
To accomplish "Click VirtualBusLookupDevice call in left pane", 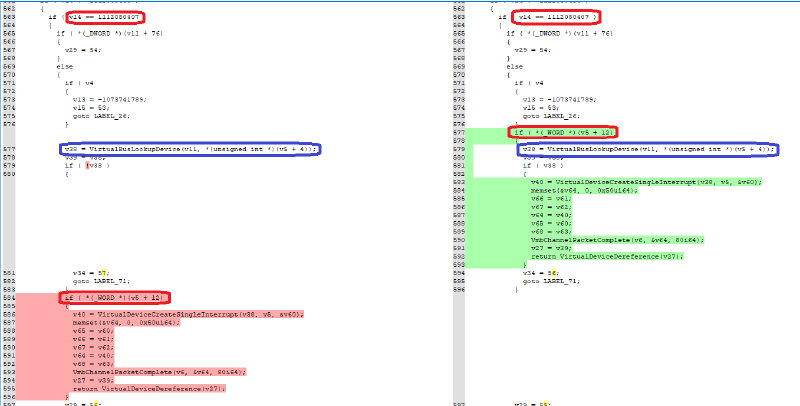I will 191,149.
